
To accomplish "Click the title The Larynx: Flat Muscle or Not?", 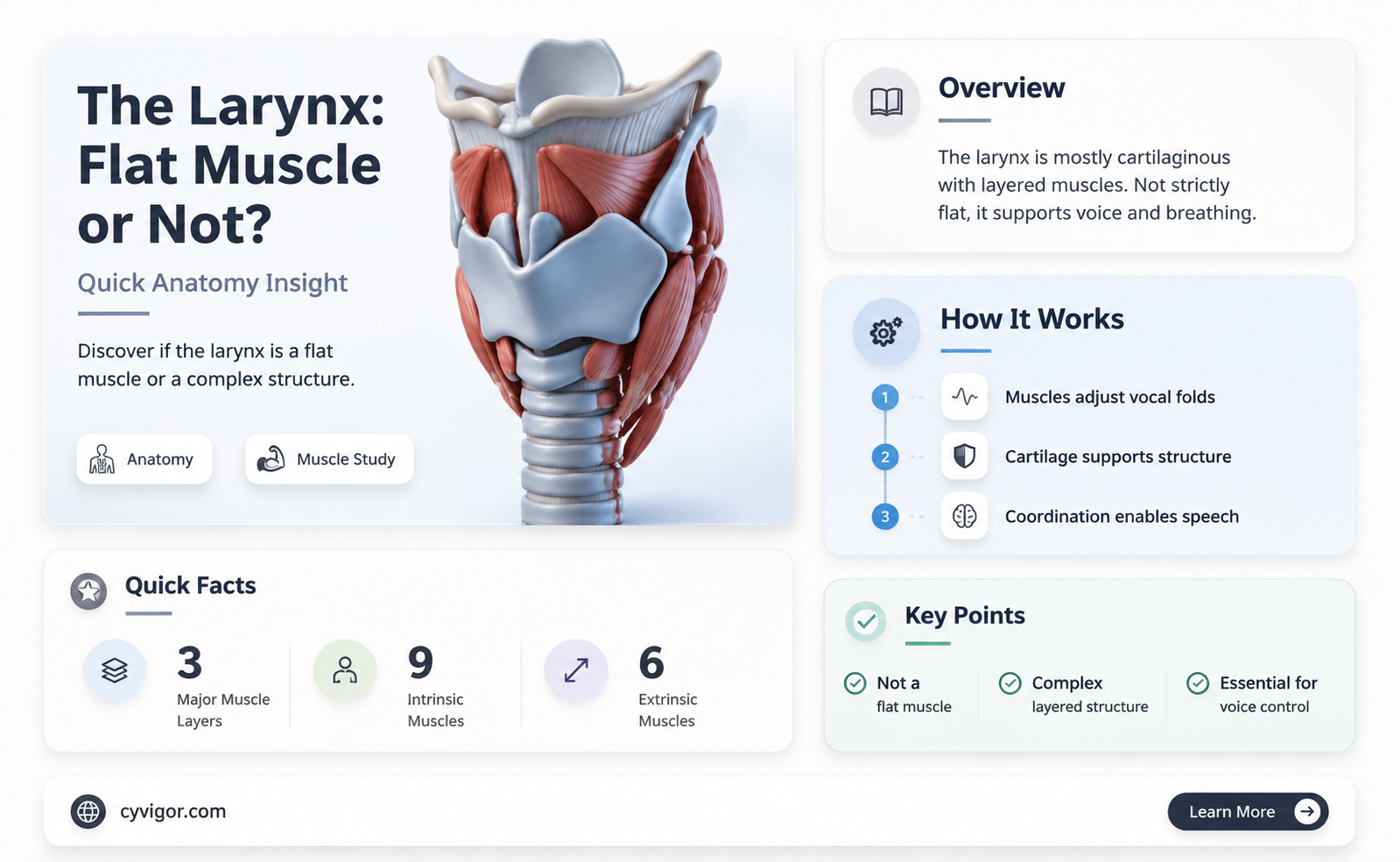I will pos(231,165).
